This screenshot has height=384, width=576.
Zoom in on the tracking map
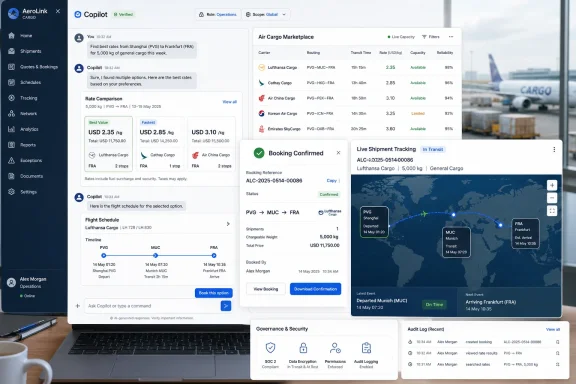coord(552,185)
